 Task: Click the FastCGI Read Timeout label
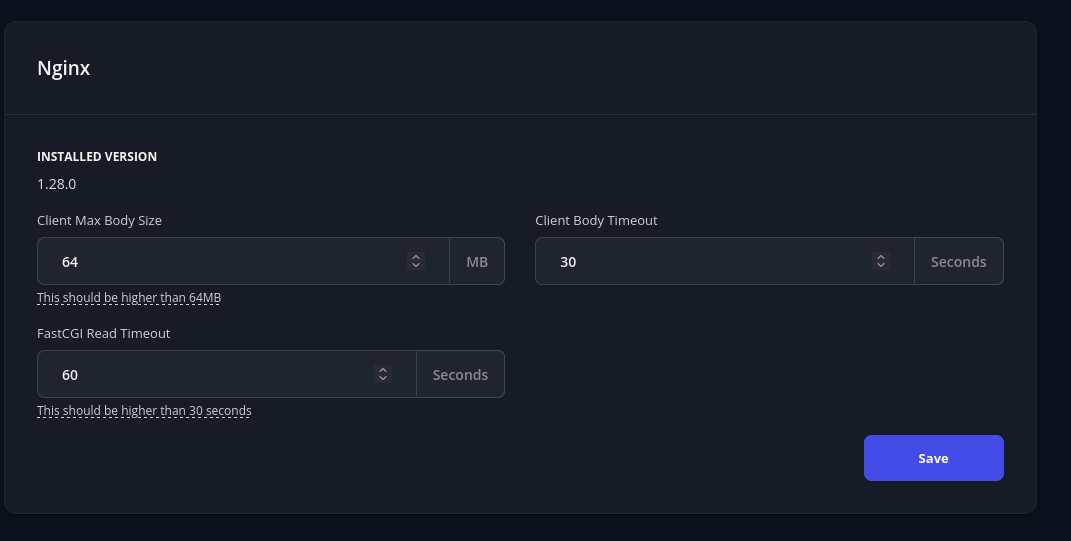click(x=104, y=334)
